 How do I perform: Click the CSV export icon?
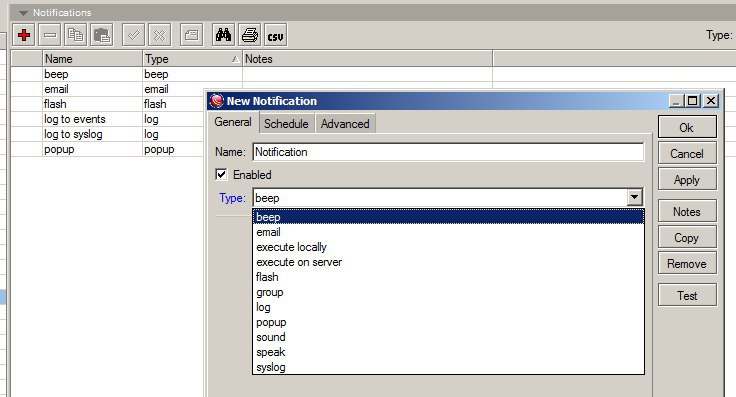[x=276, y=35]
